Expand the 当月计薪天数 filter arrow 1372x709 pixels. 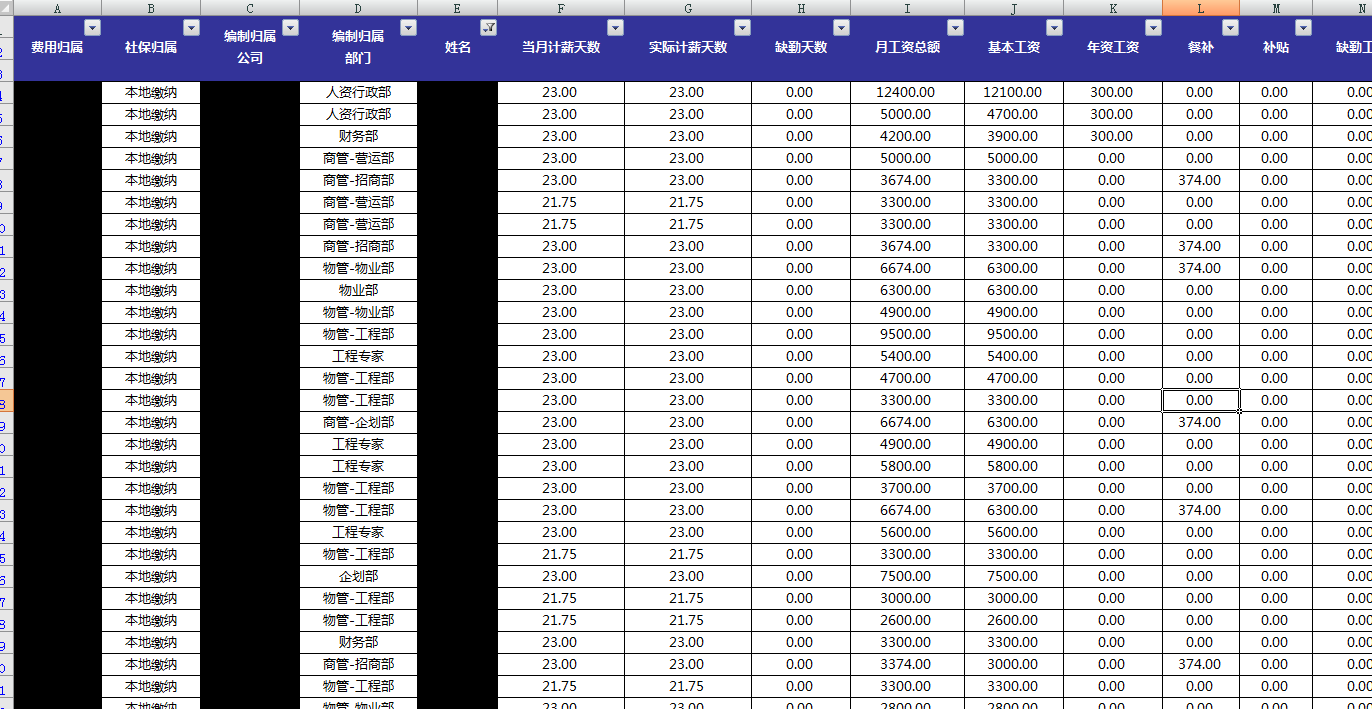pos(615,28)
